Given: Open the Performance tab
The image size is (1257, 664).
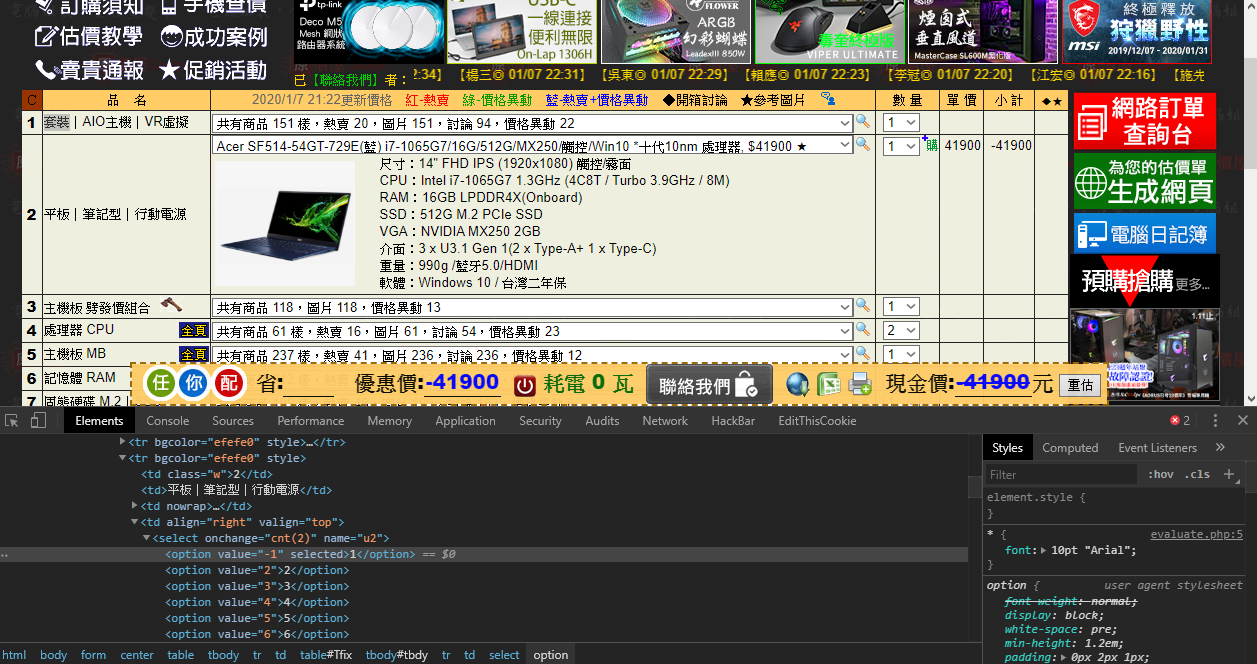Looking at the screenshot, I should point(311,421).
